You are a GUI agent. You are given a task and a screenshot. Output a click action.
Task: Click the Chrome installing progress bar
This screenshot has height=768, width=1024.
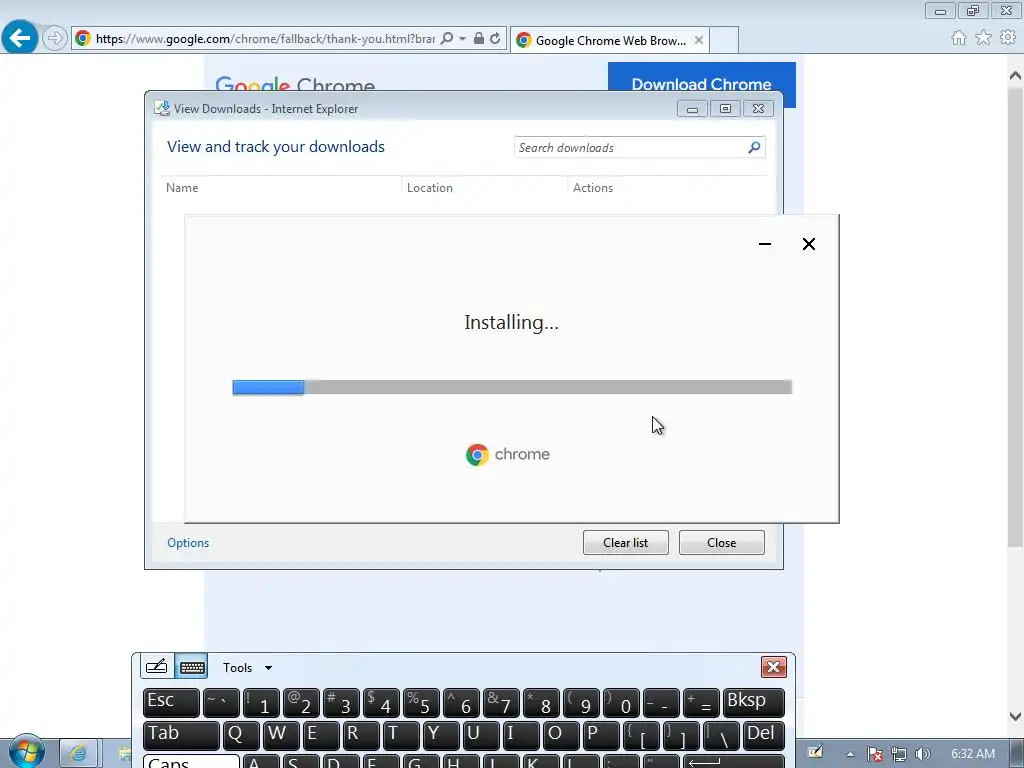512,387
